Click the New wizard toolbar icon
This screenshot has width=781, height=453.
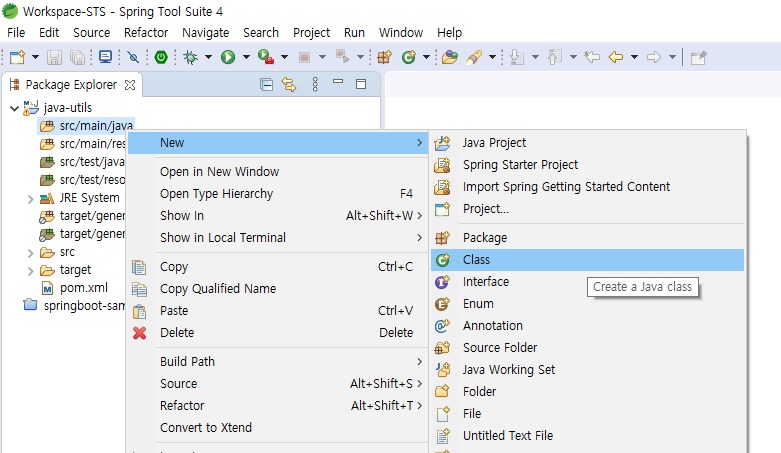click(17, 57)
